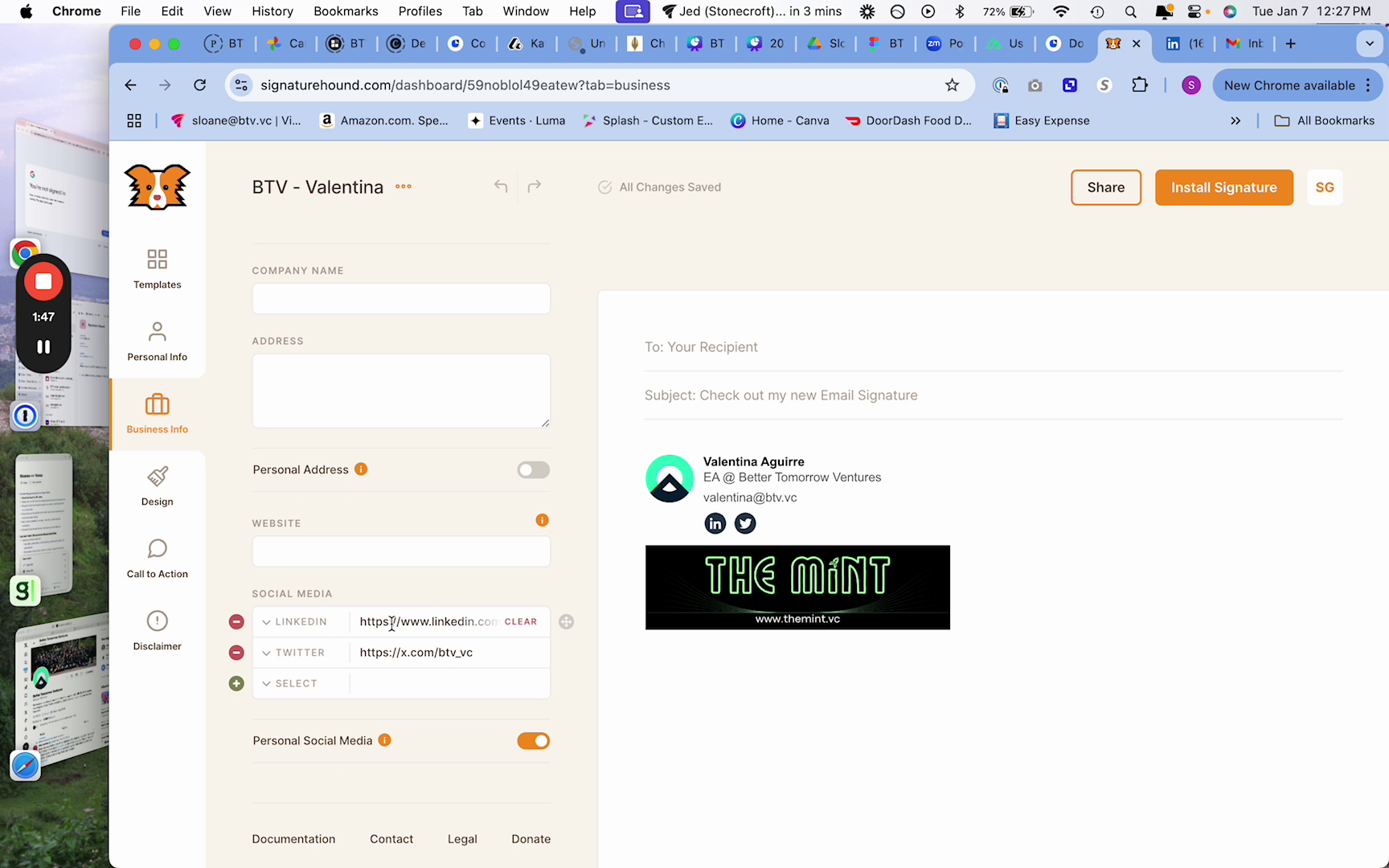Stop the screen recording
This screenshot has height=868, width=1389.
(x=43, y=281)
